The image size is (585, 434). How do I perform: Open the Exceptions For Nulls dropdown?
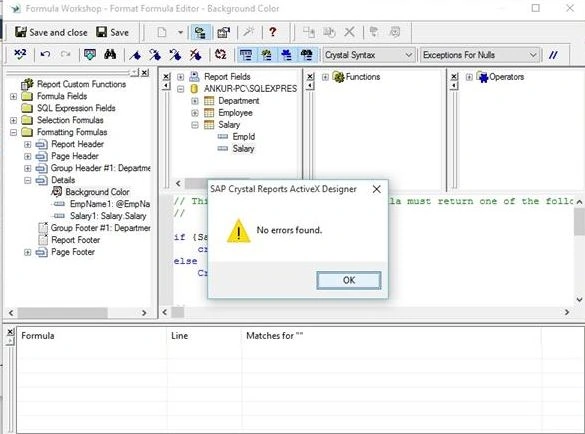click(480, 55)
